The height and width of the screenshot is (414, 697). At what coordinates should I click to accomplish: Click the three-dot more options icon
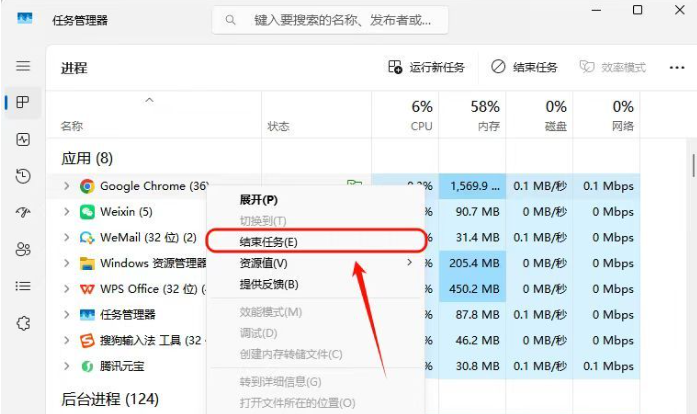677,68
